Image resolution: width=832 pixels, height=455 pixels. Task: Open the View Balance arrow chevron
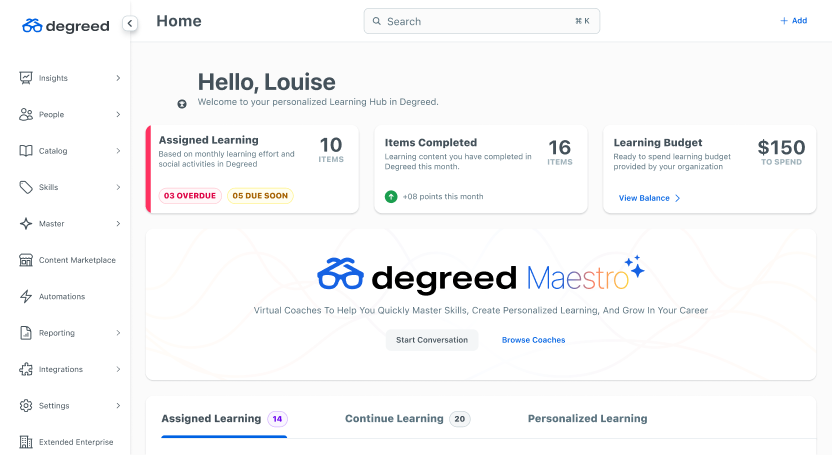(678, 198)
